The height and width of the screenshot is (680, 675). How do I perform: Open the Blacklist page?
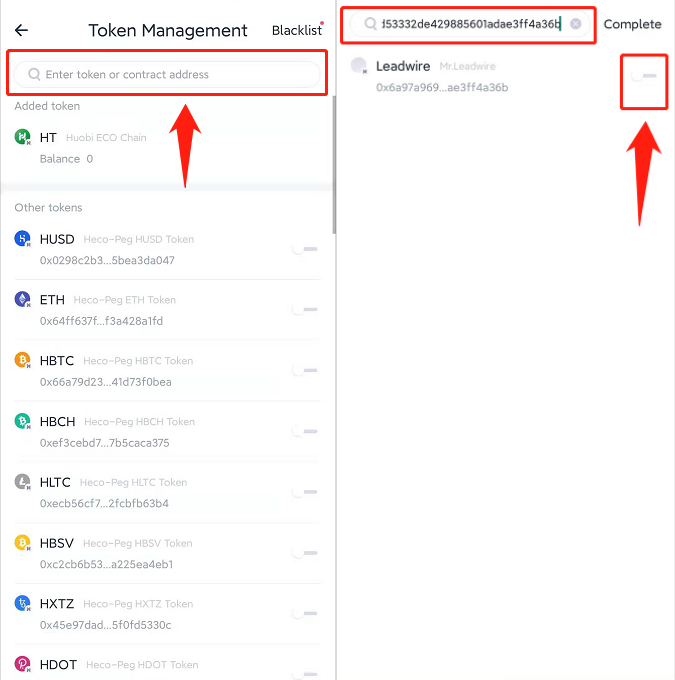point(297,30)
